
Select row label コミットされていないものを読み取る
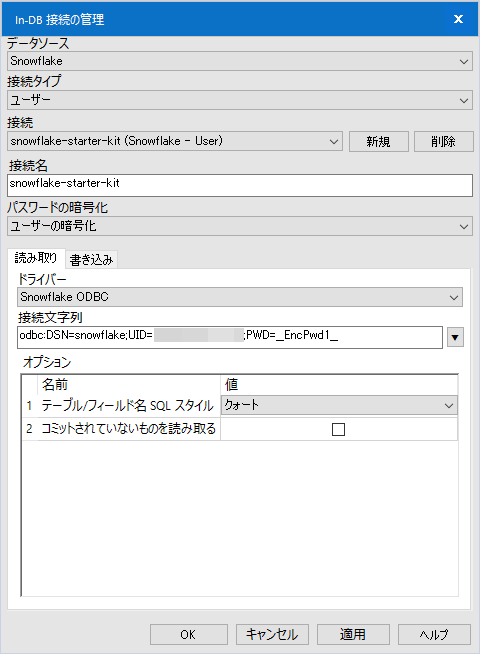click(x=128, y=429)
